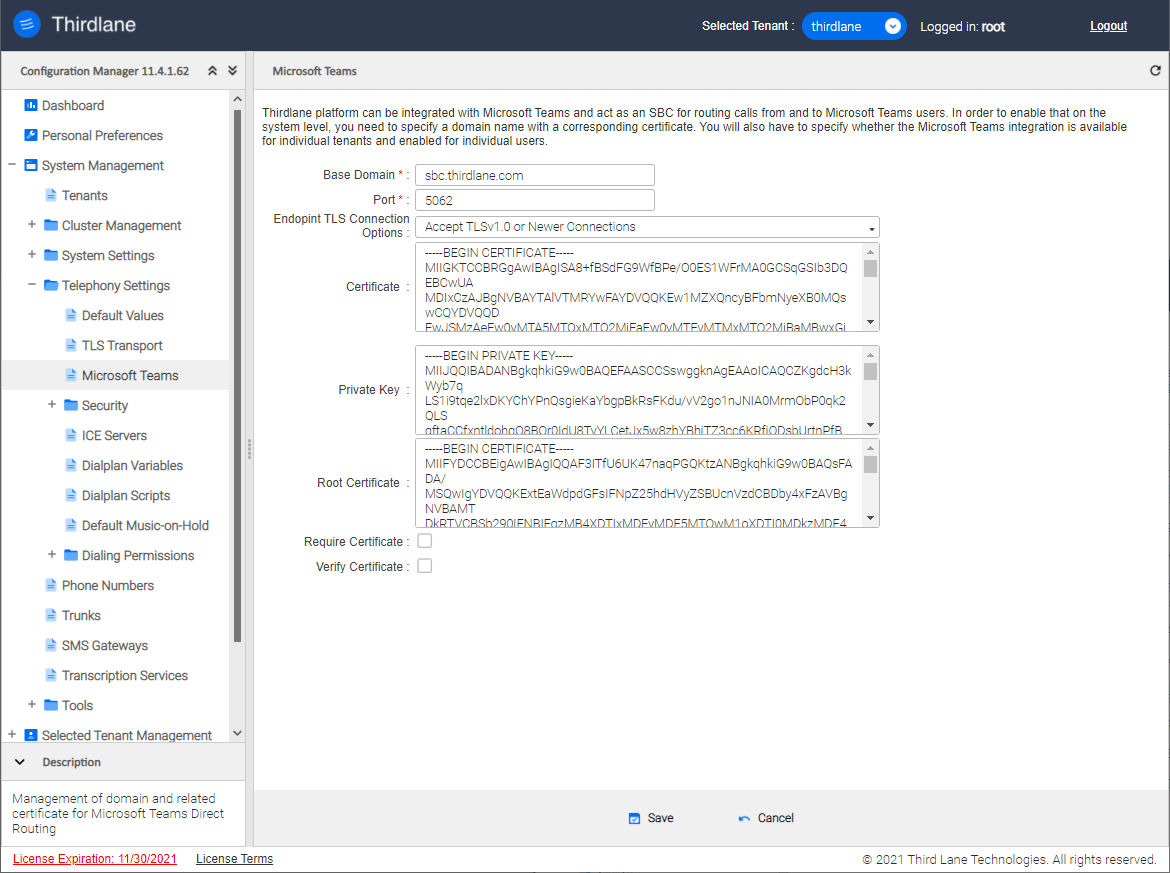
Task: Open the Tenants page
Action: tap(84, 195)
